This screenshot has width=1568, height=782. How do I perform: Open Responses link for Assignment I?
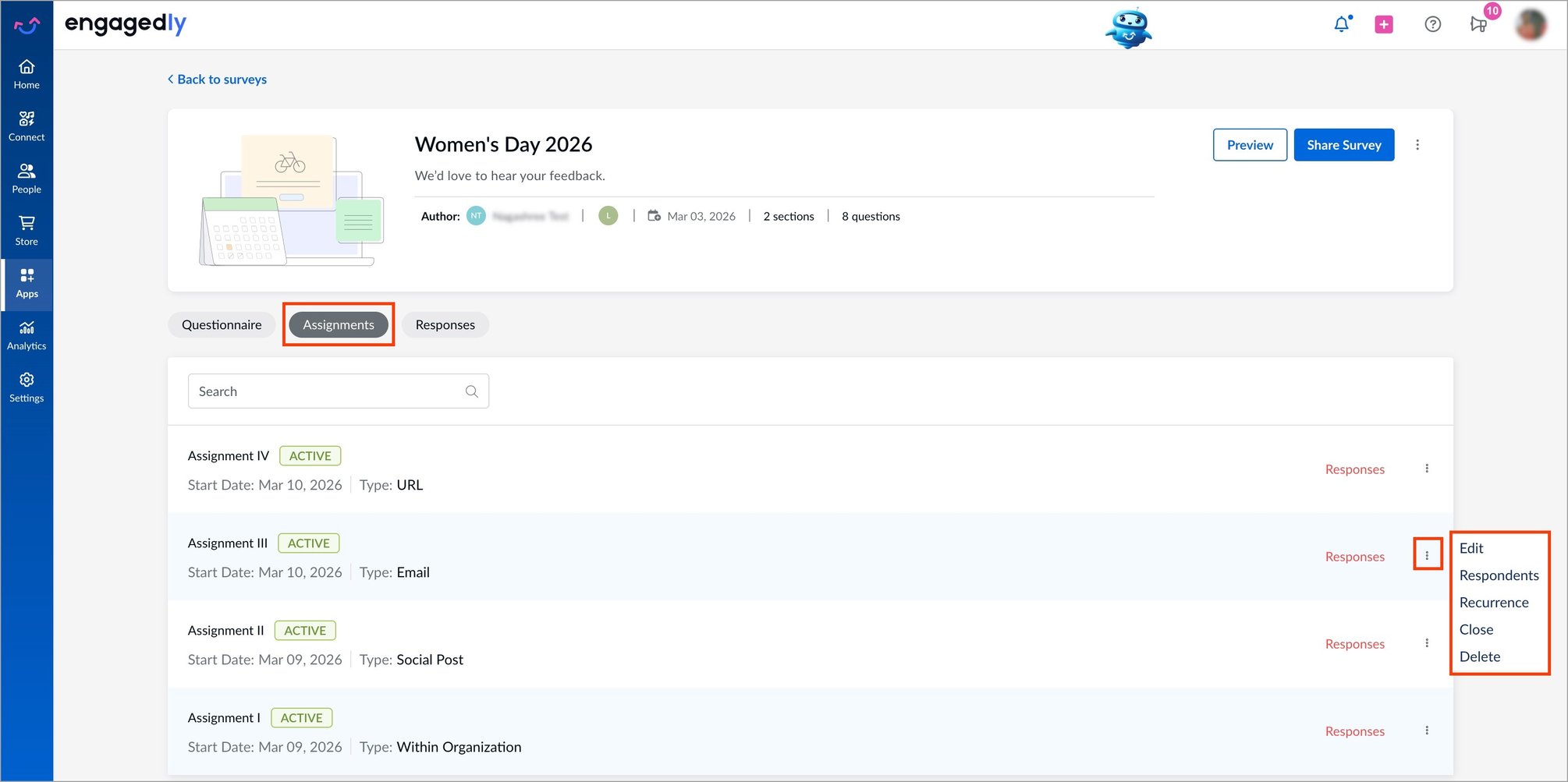pos(1354,731)
